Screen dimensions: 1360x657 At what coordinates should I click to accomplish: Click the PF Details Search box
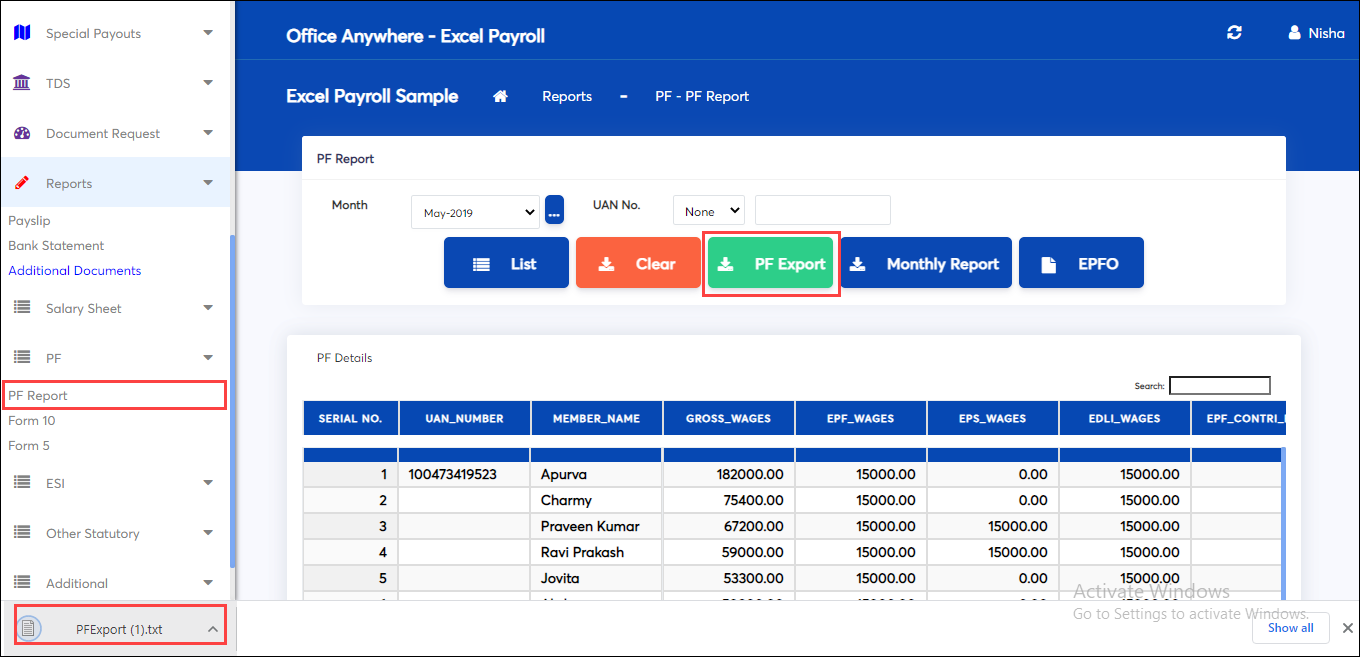pyautogui.click(x=1220, y=385)
